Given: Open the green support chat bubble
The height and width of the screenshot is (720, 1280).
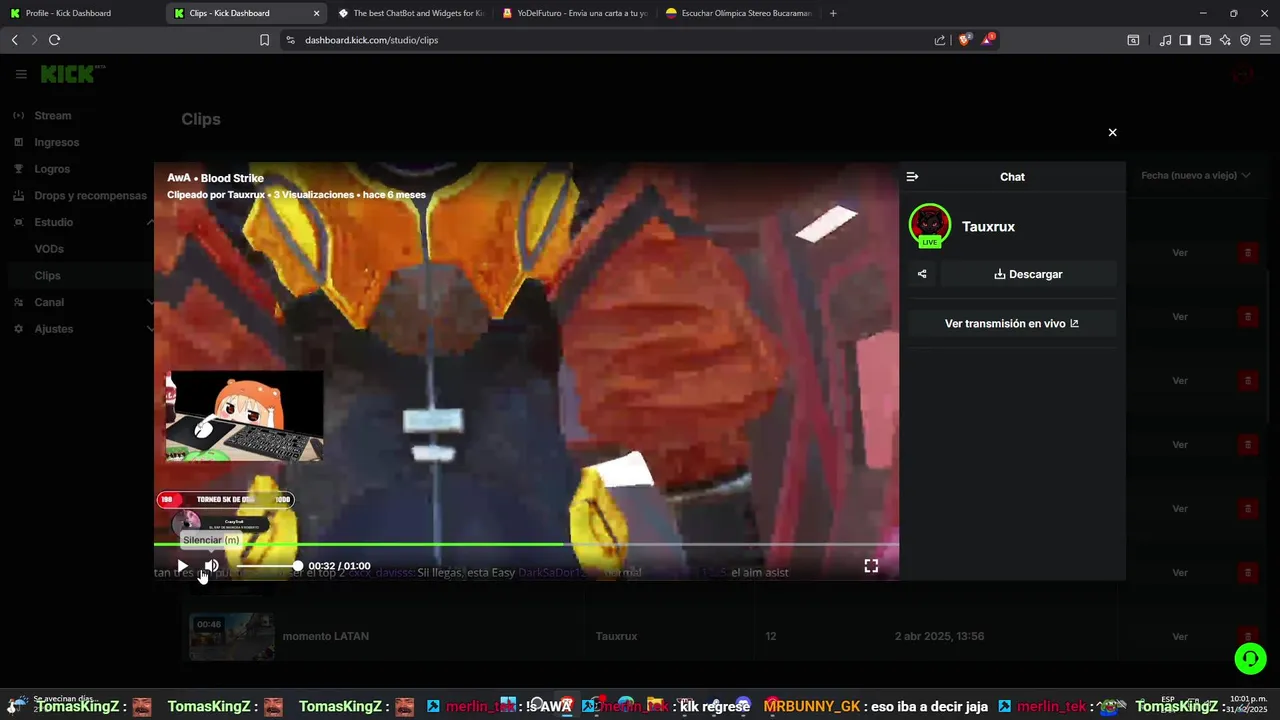Looking at the screenshot, I should pos(1250,658).
